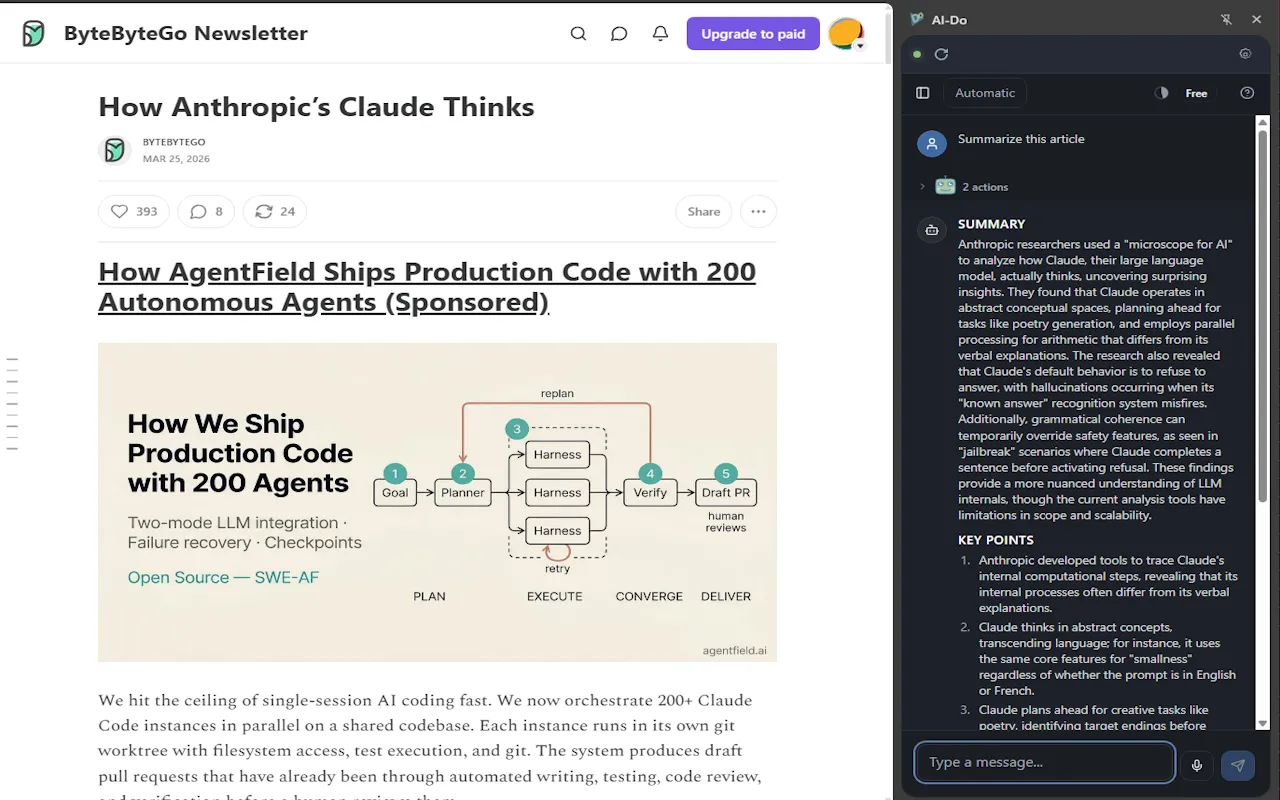Open the AgentField sponsored article link
This screenshot has width=1280, height=800.
427,286
